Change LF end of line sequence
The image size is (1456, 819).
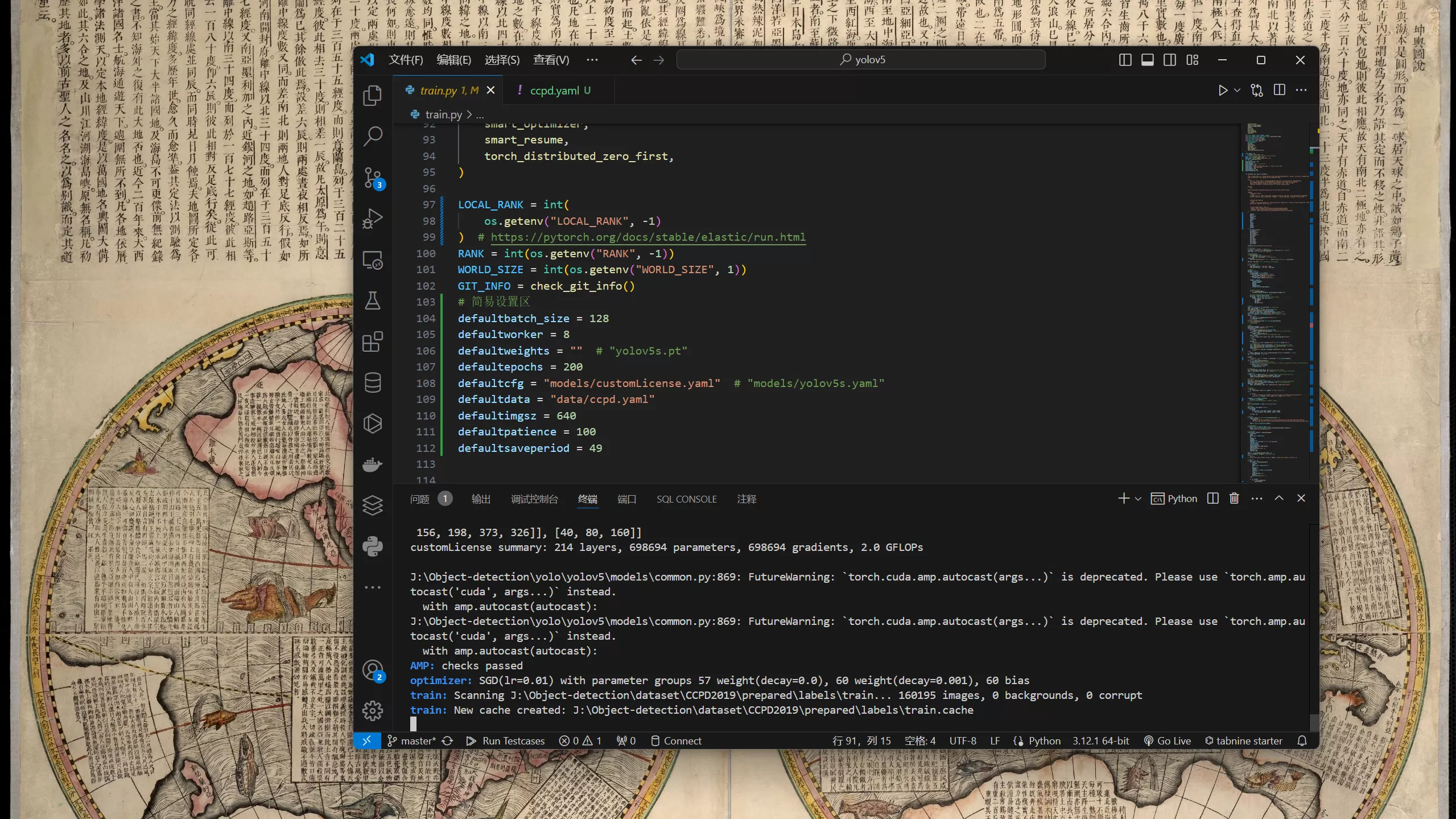pyautogui.click(x=995, y=740)
